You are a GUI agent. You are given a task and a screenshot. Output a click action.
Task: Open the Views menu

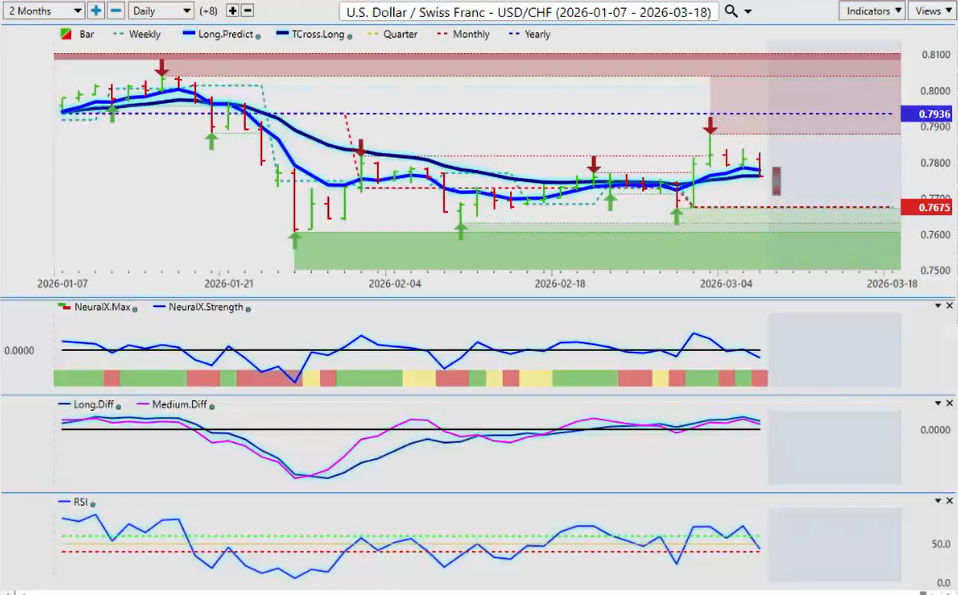coord(931,11)
